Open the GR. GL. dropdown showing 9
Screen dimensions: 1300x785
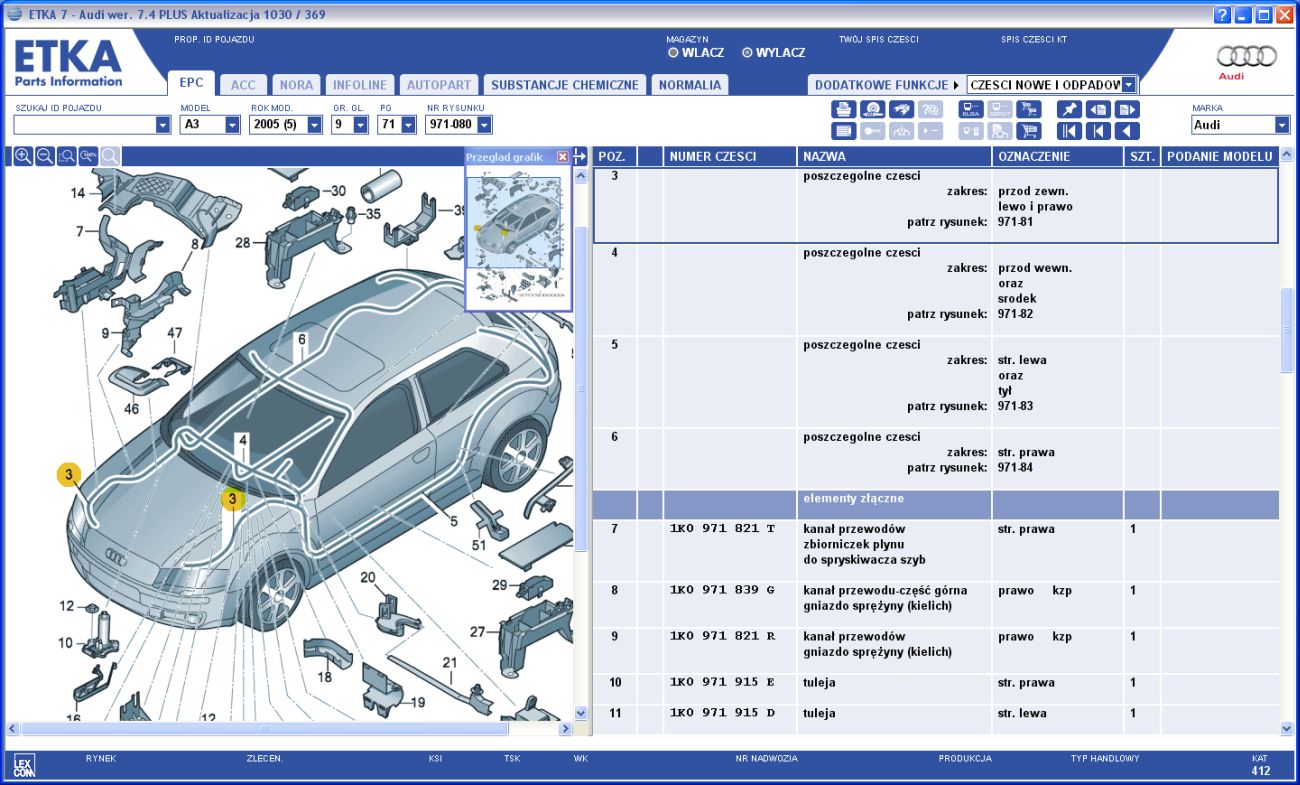pyautogui.click(x=361, y=125)
